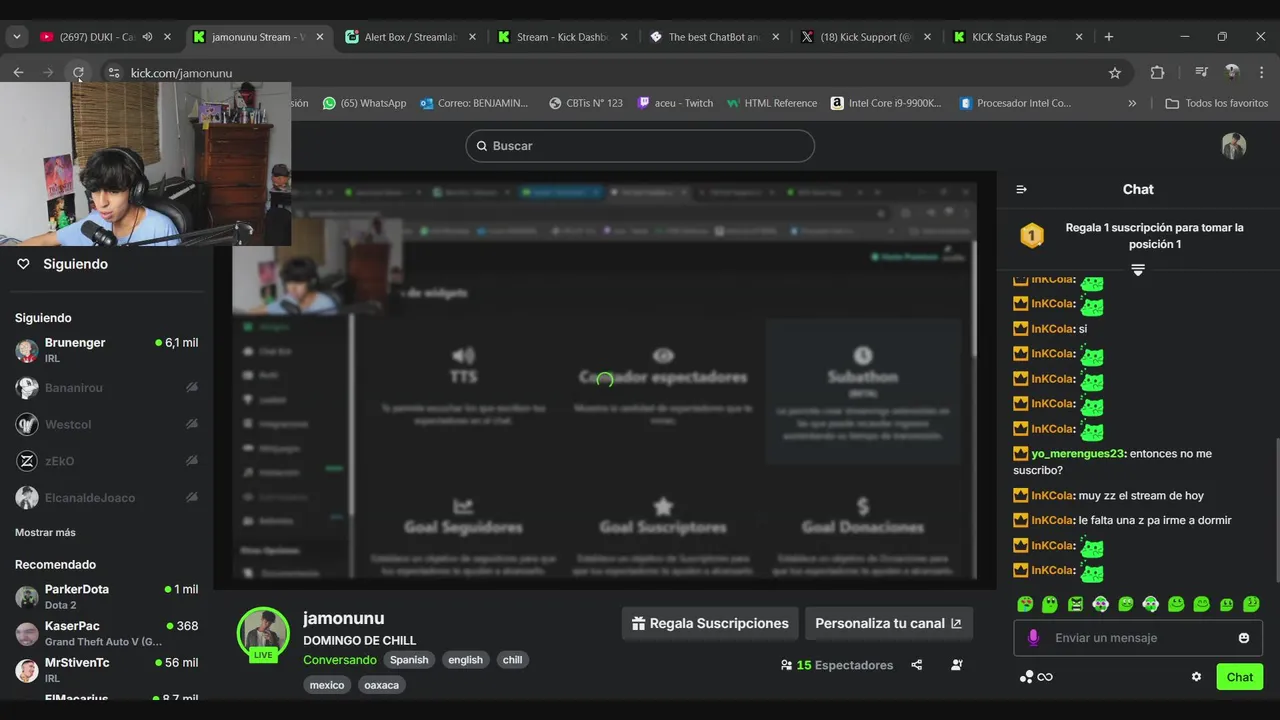
Task: Click the jamonunu LIVE channel avatar
Action: (x=263, y=634)
